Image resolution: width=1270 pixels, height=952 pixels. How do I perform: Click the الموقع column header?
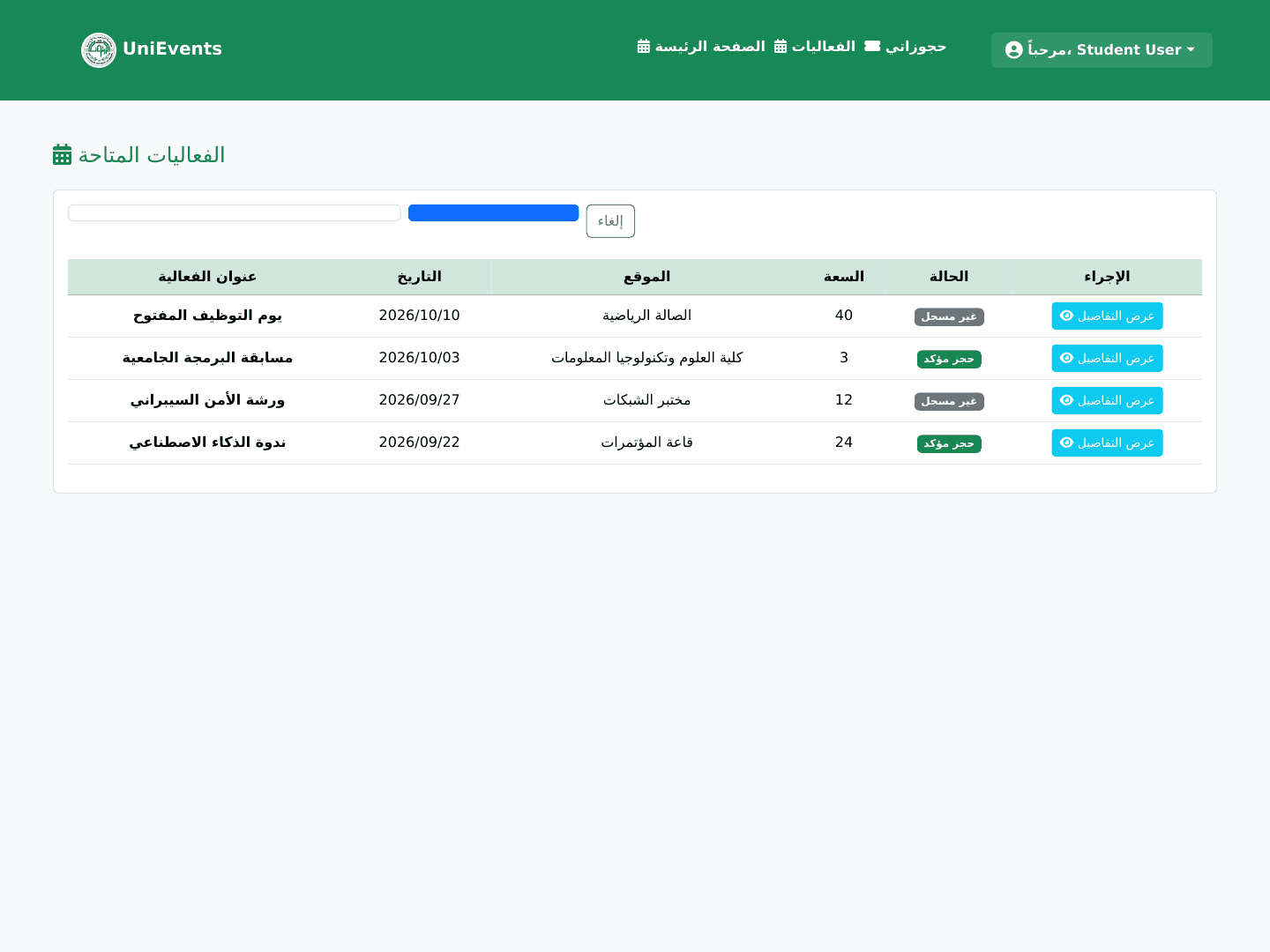click(647, 277)
